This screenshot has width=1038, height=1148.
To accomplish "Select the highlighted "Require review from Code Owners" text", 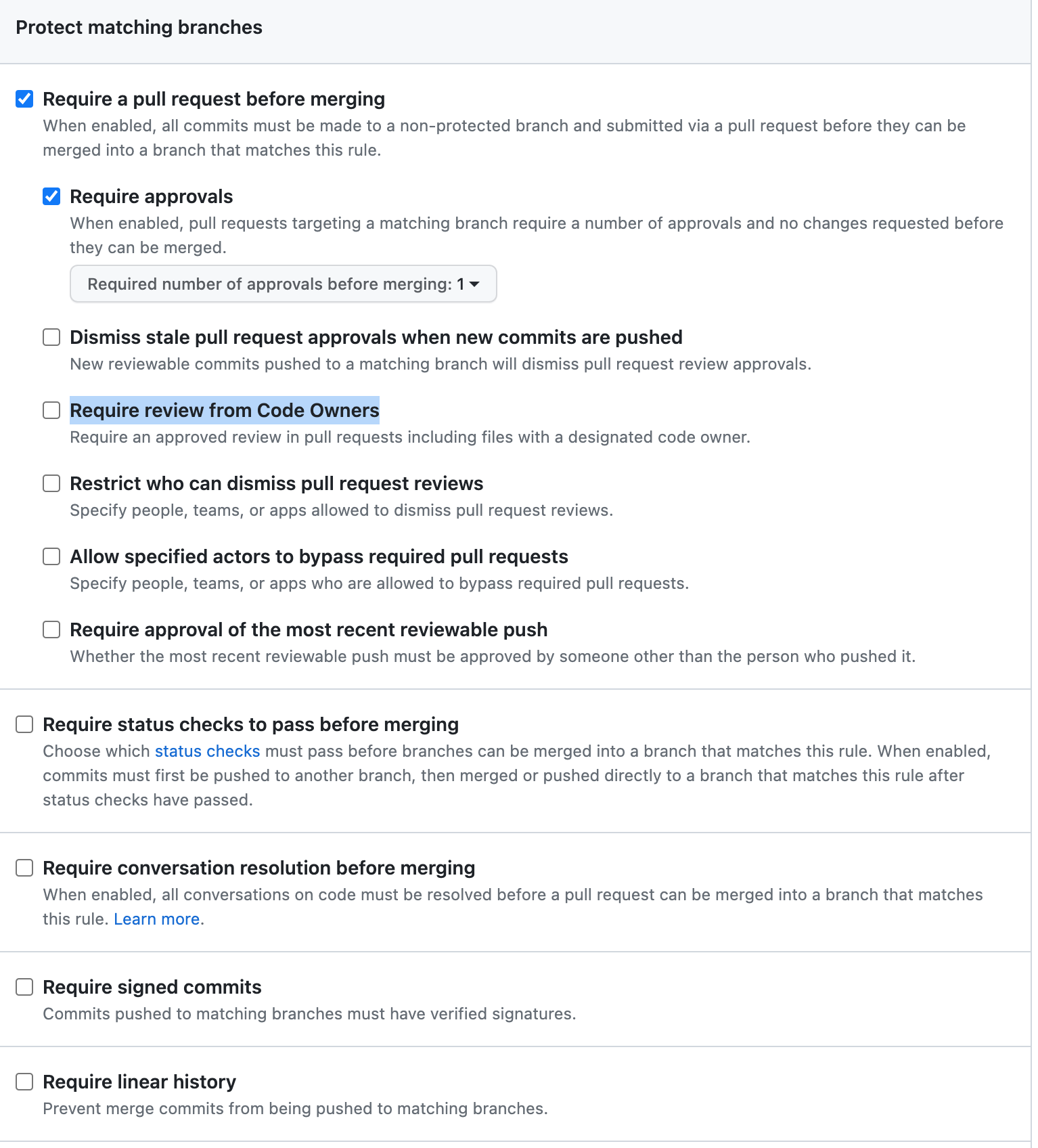I will [224, 410].
